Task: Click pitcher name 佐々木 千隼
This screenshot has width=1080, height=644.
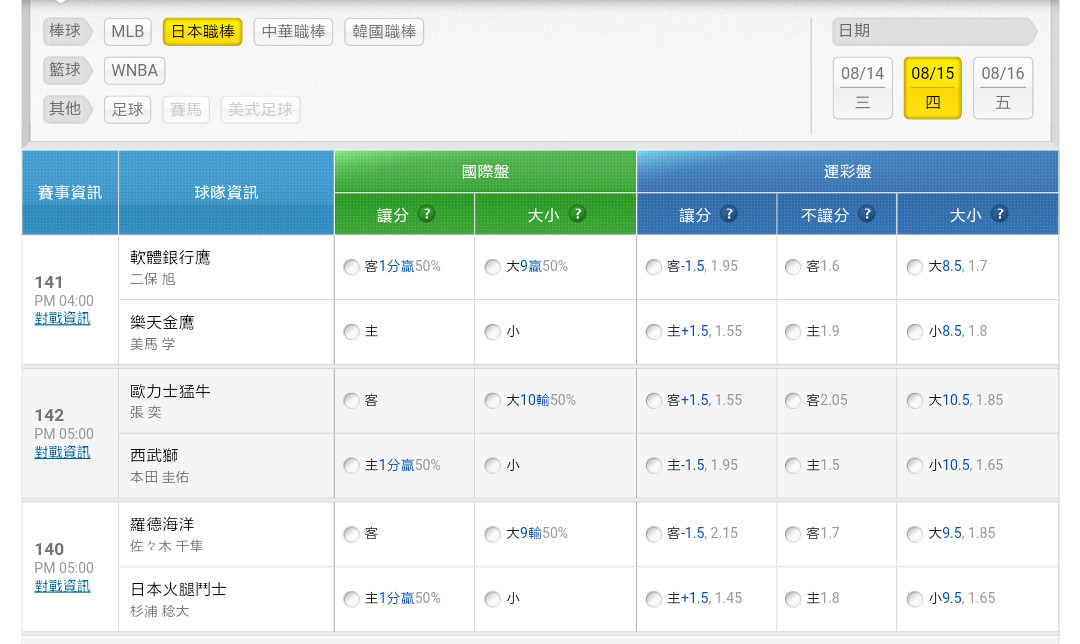Action: pyautogui.click(x=167, y=546)
